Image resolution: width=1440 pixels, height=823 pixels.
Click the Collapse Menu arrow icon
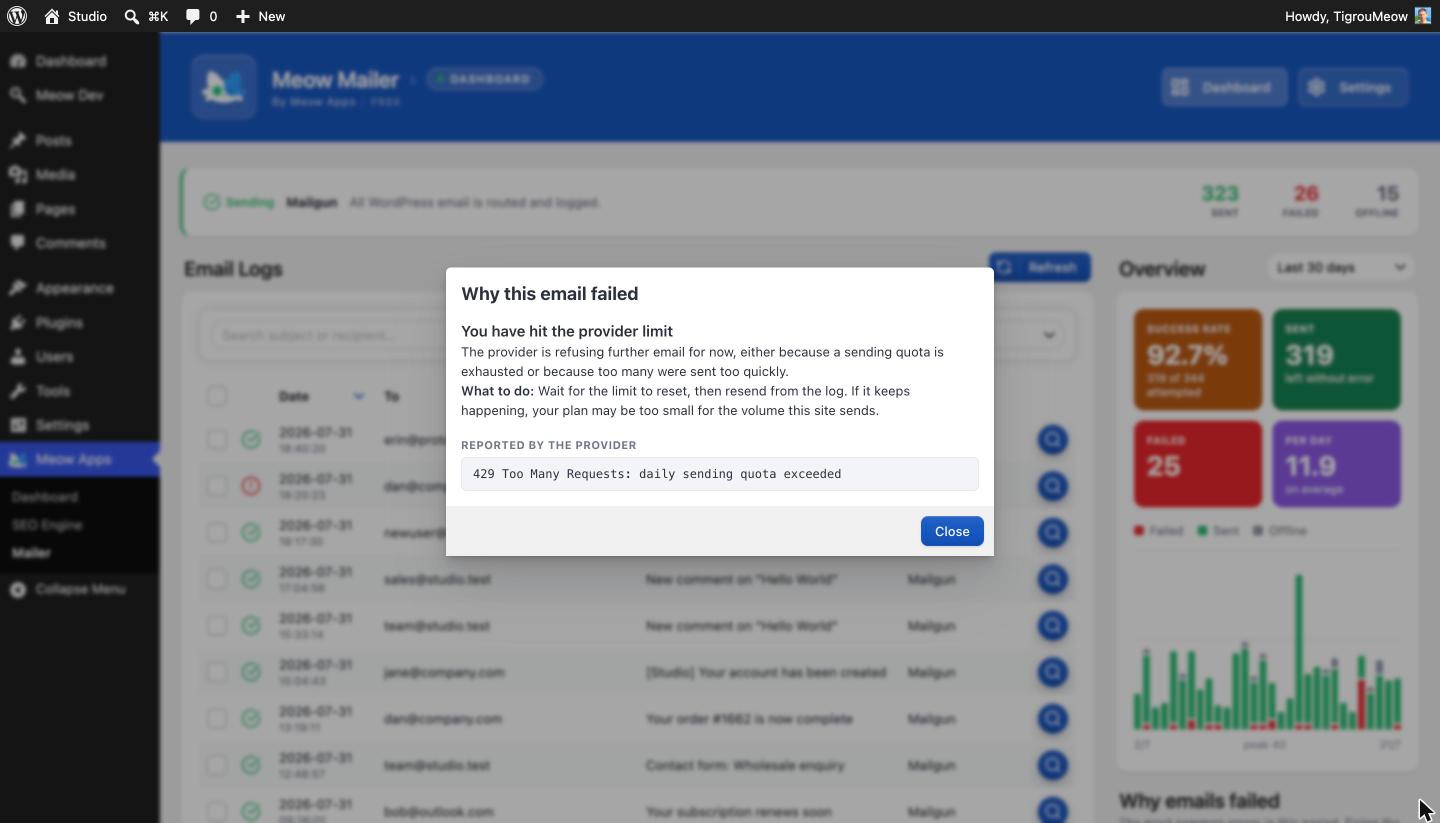(18, 590)
